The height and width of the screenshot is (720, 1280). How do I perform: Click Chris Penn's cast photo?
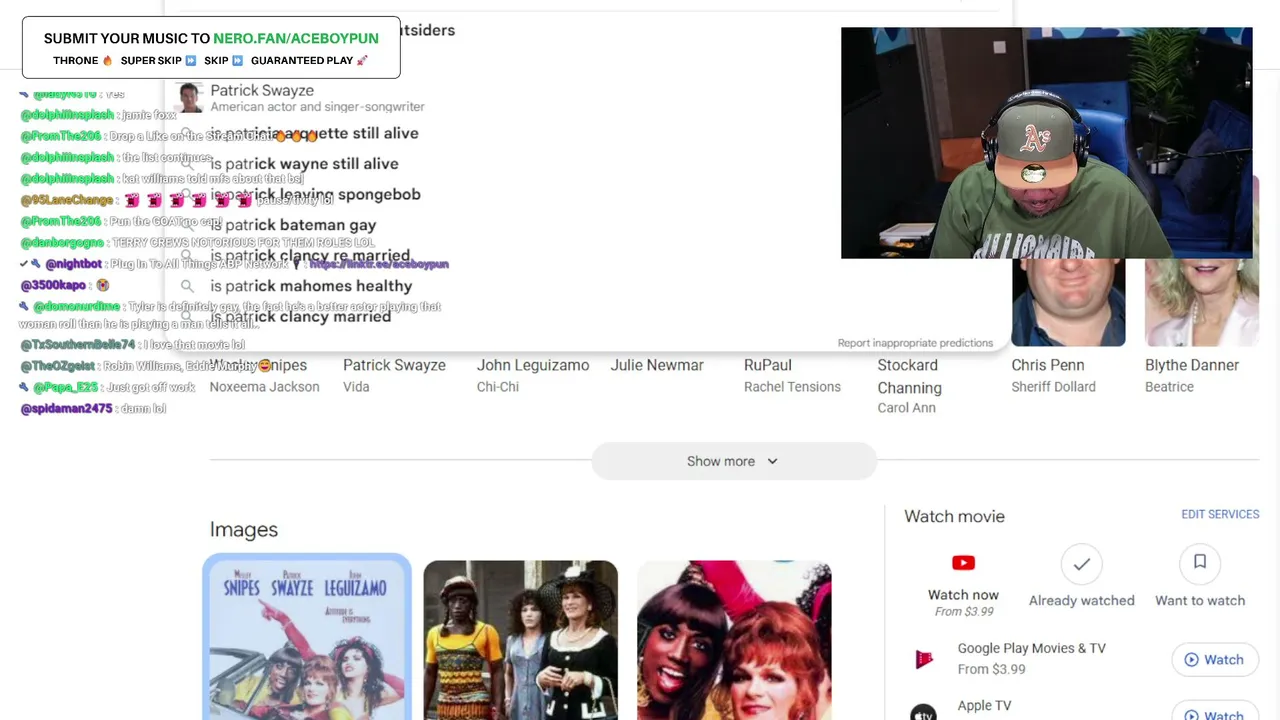tap(1068, 302)
